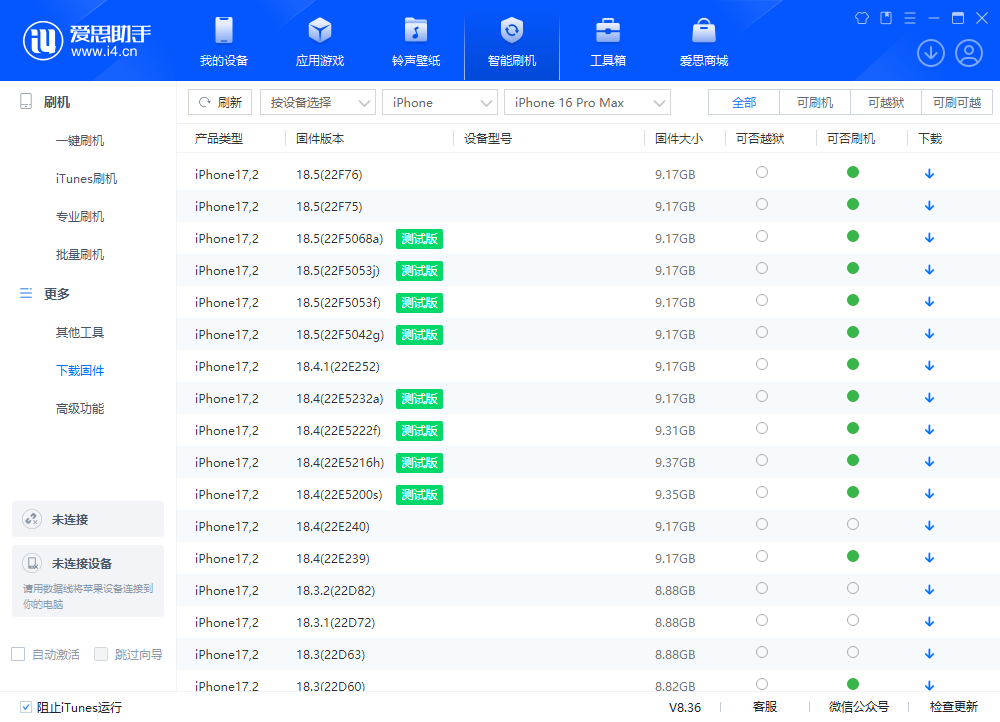Show 可越狱 firmware filter tab
1000x722 pixels.
[886, 102]
